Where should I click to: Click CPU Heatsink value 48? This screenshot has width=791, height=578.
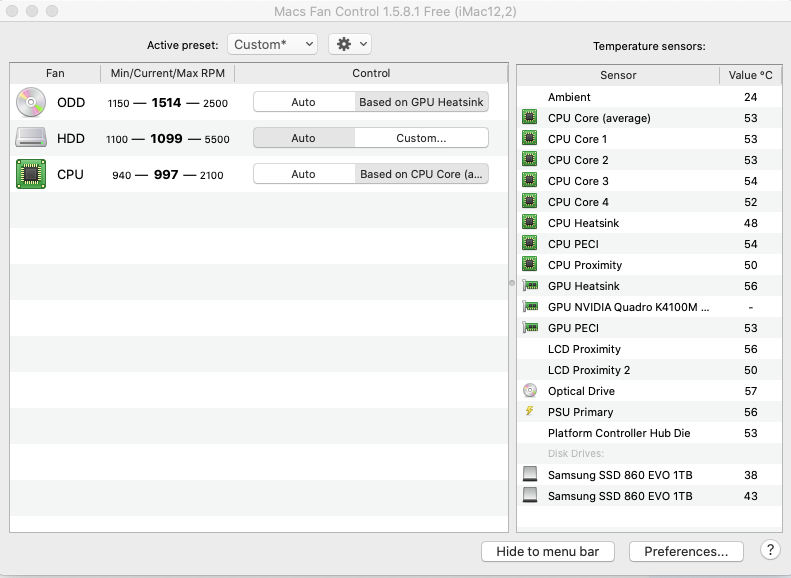751,223
